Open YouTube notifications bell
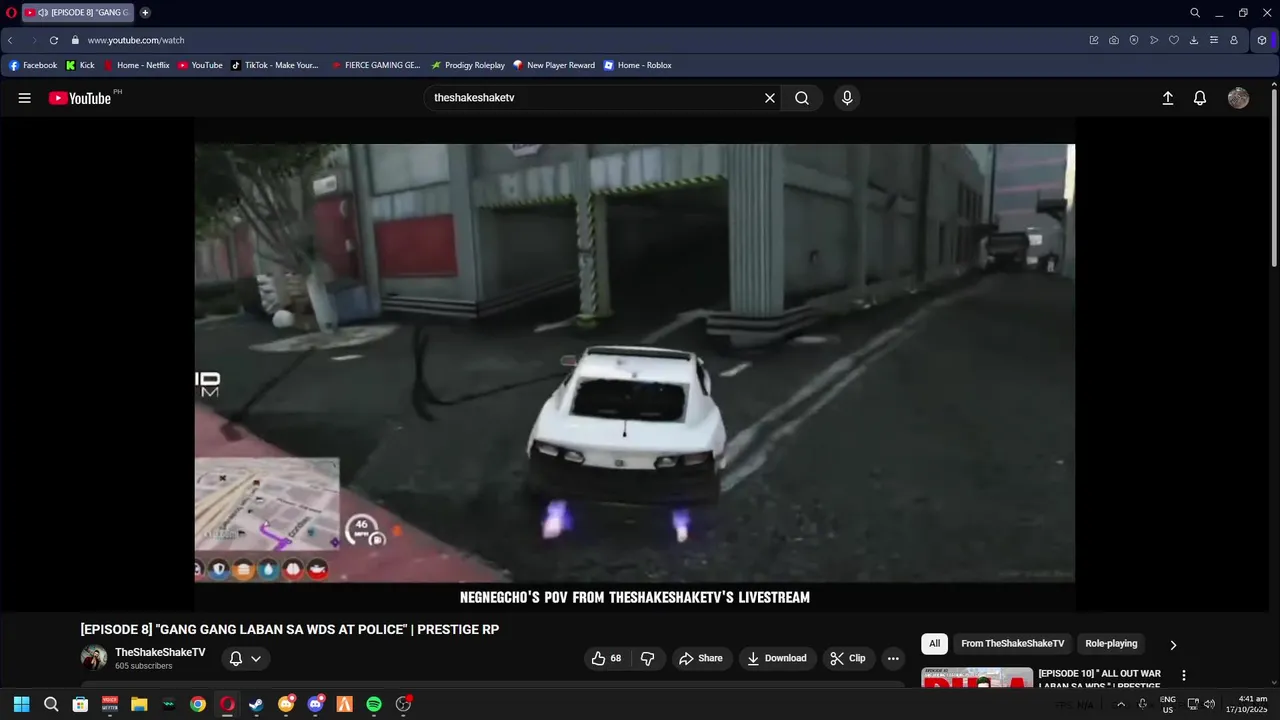The image size is (1280, 720). click(x=1200, y=98)
